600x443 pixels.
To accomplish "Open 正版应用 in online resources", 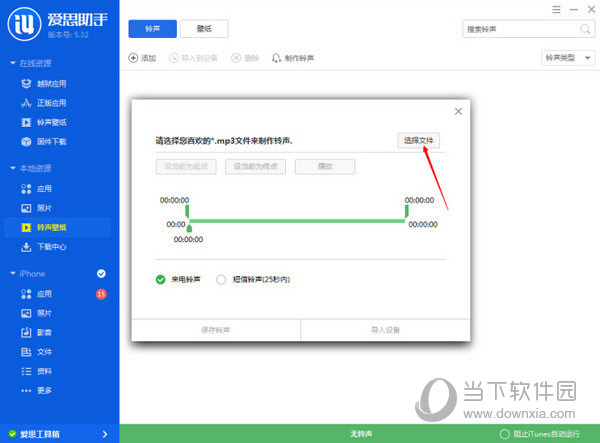I will tap(44, 103).
